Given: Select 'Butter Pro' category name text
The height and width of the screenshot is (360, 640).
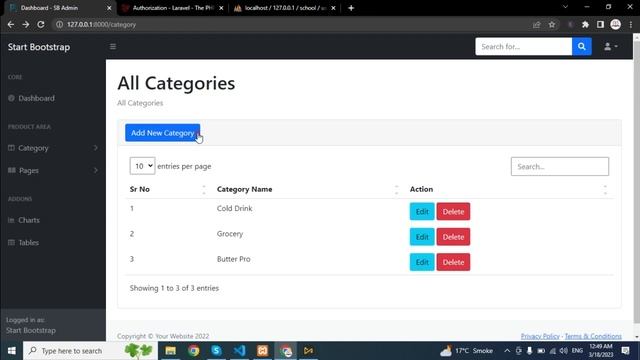Looking at the screenshot, I should (233, 259).
